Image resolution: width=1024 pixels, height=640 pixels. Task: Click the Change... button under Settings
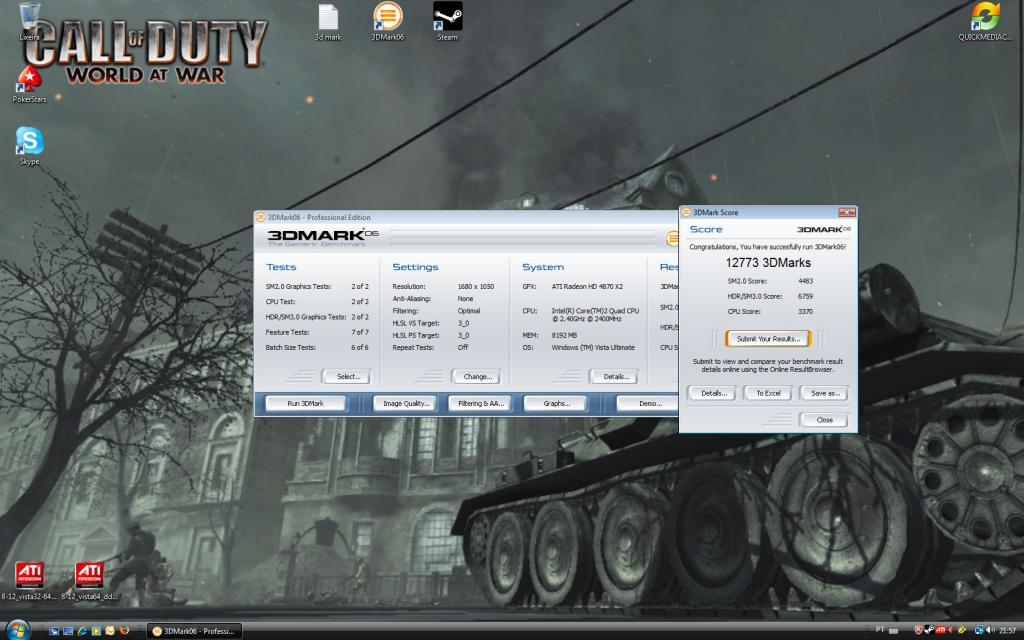click(x=476, y=377)
